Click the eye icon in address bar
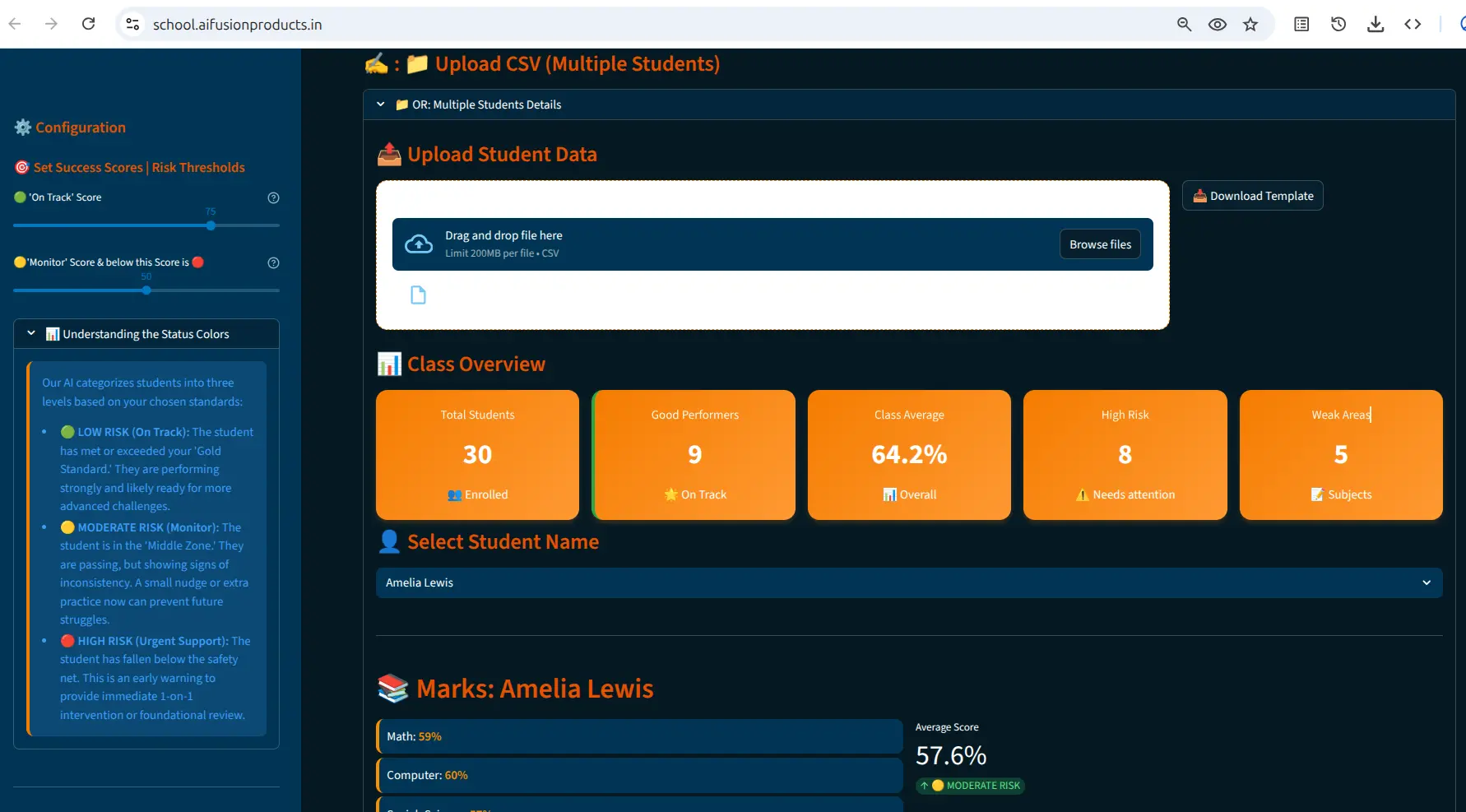The height and width of the screenshot is (812, 1466). tap(1218, 25)
